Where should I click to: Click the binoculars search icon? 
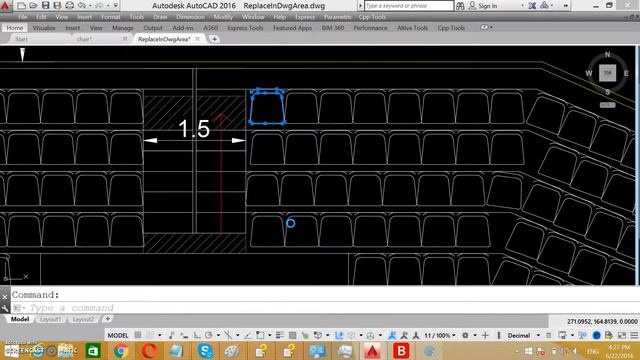[x=460, y=6]
